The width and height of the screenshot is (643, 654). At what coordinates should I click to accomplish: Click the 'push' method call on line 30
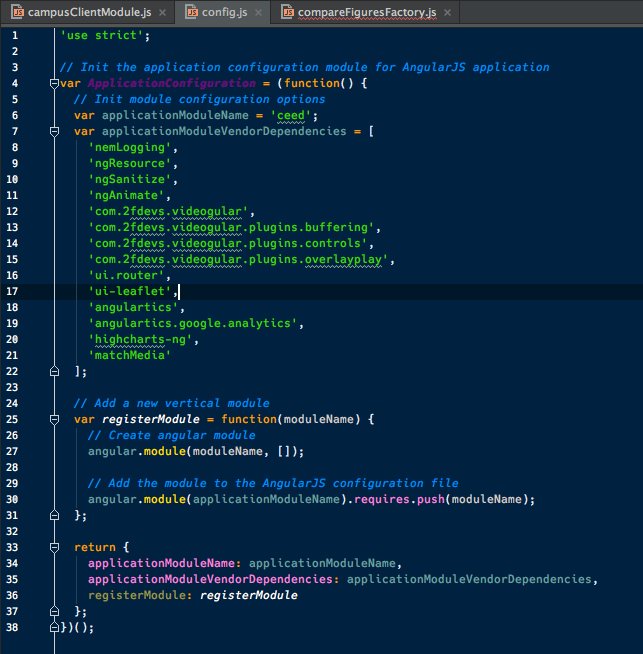point(431,499)
